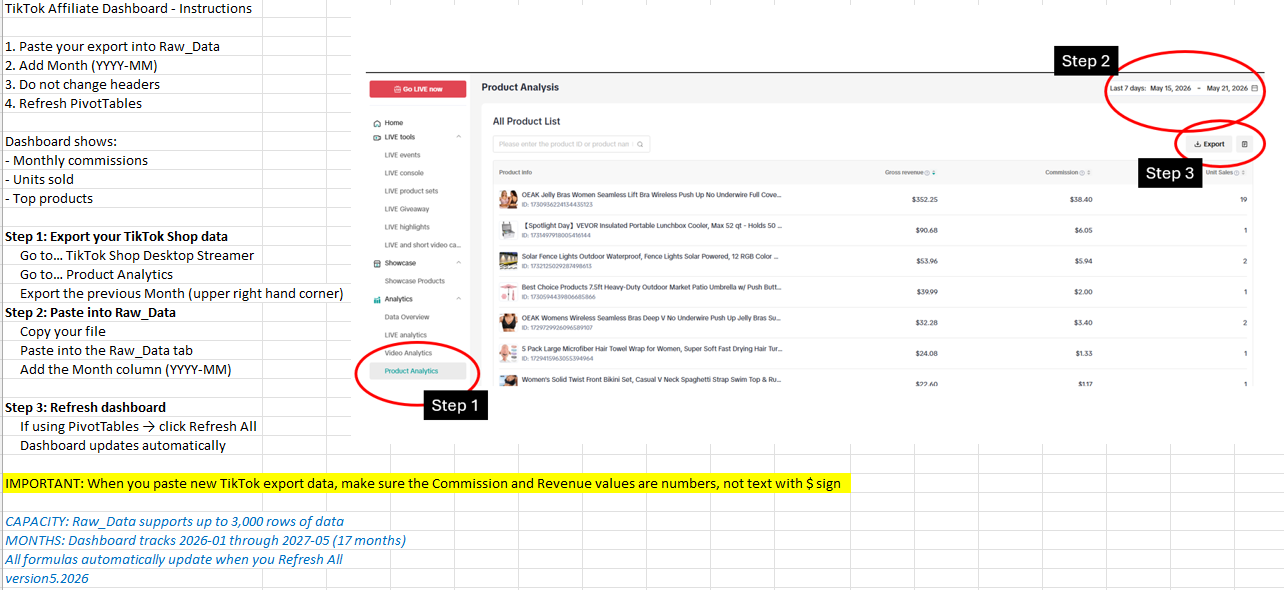The image size is (1284, 590).
Task: Click the 19 unit sales value
Action: coord(1244,199)
